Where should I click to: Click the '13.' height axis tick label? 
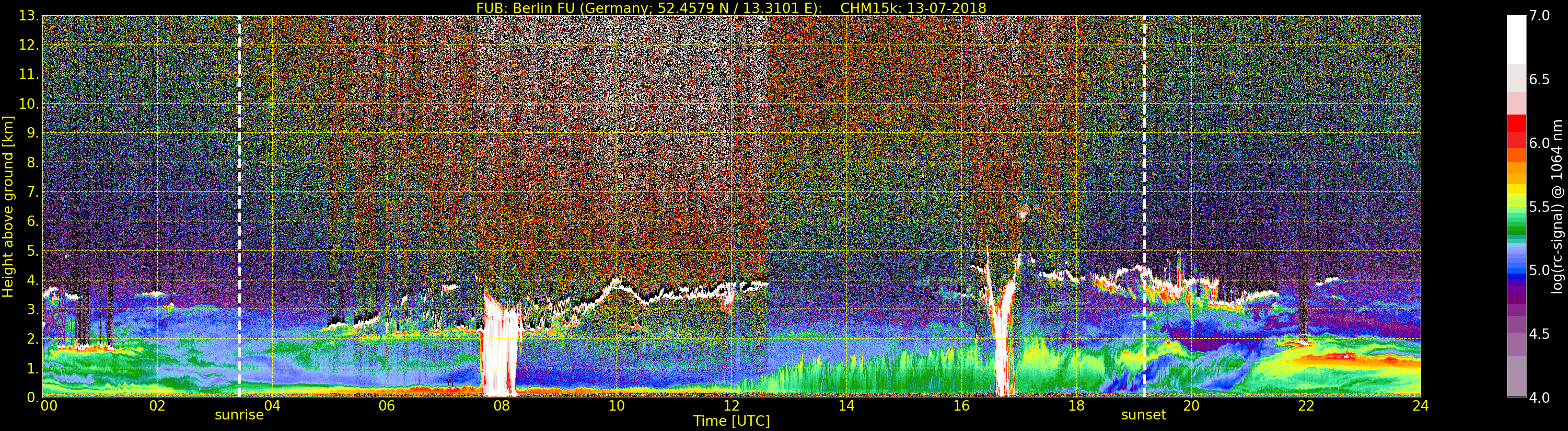tap(29, 16)
